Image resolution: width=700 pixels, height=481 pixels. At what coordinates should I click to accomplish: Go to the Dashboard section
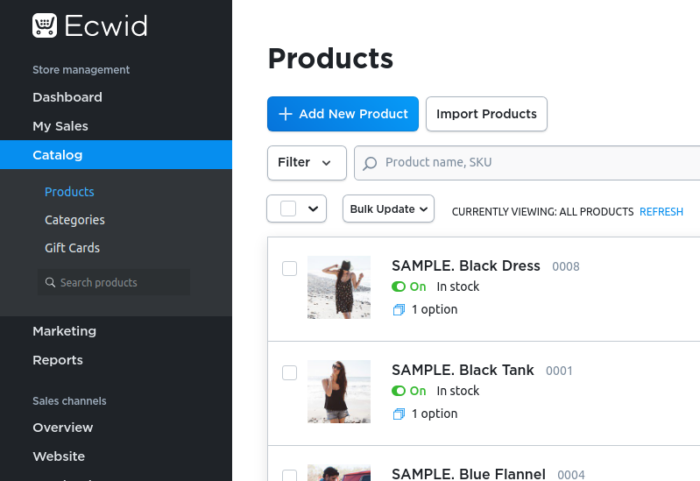67,97
